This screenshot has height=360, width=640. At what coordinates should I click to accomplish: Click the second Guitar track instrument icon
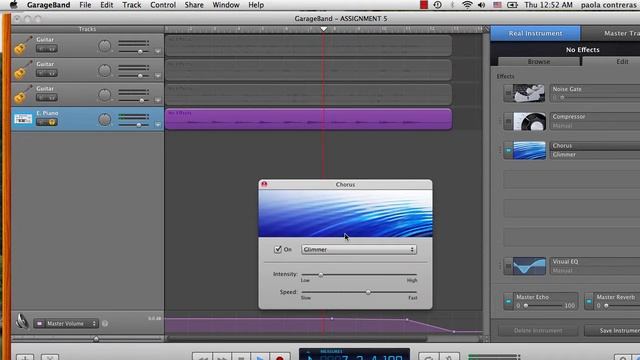point(22,69)
